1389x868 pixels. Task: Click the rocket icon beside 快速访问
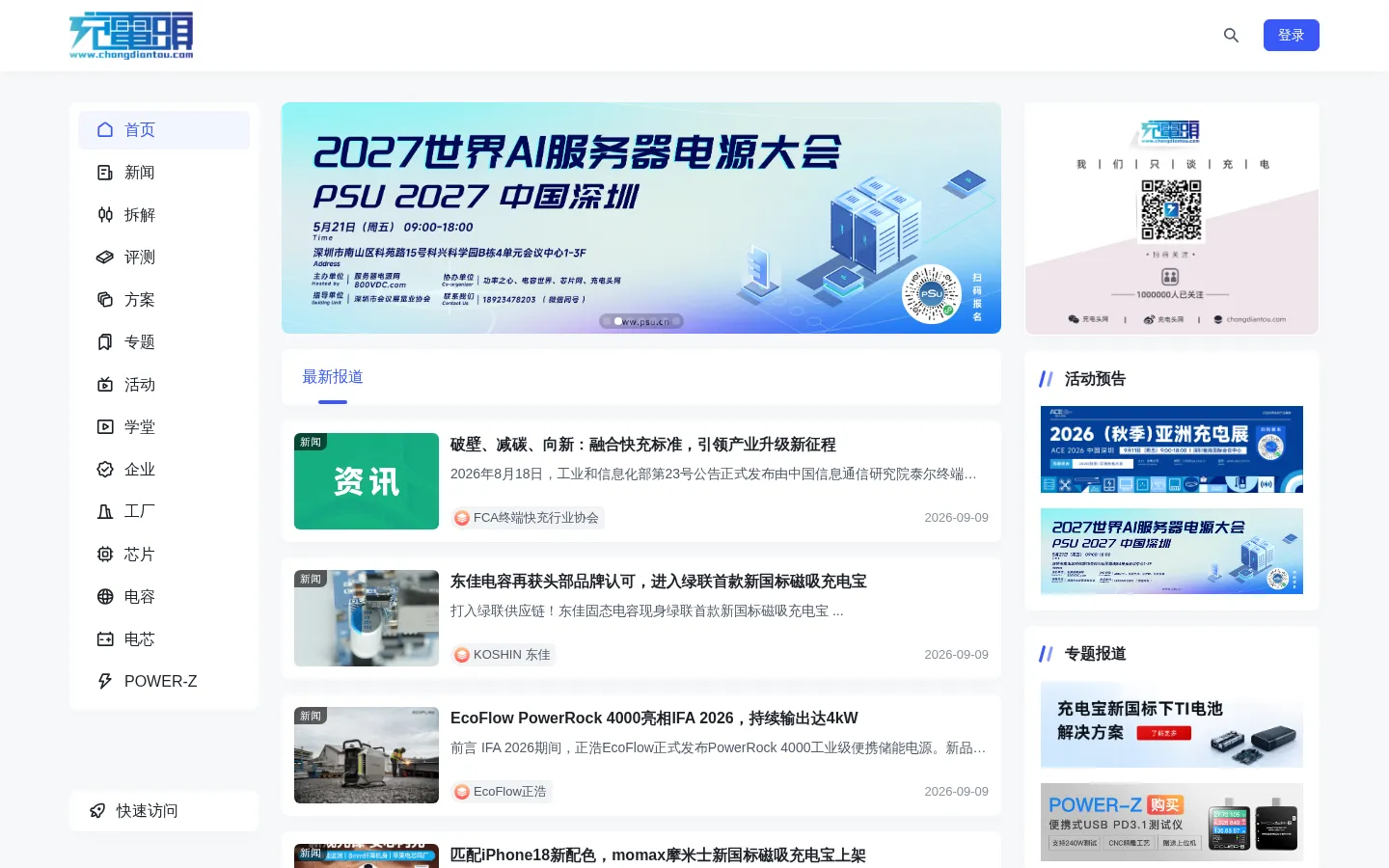(97, 810)
